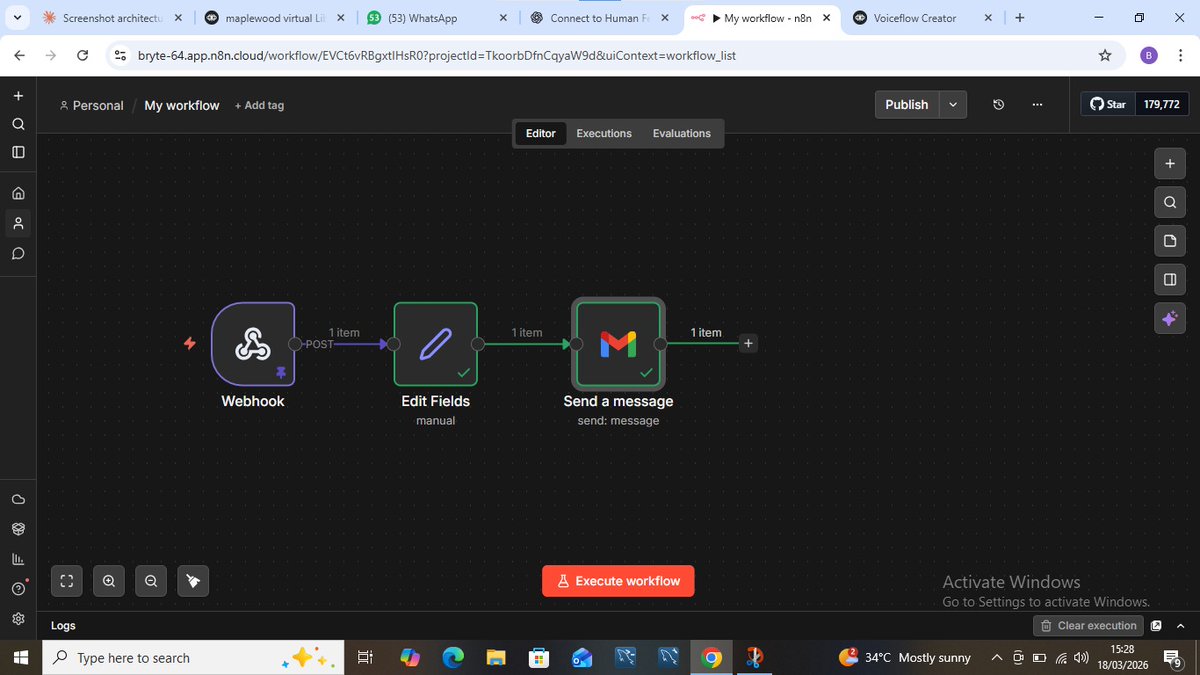Open Chrome profile avatar B
The image size is (1200, 675).
1149,56
